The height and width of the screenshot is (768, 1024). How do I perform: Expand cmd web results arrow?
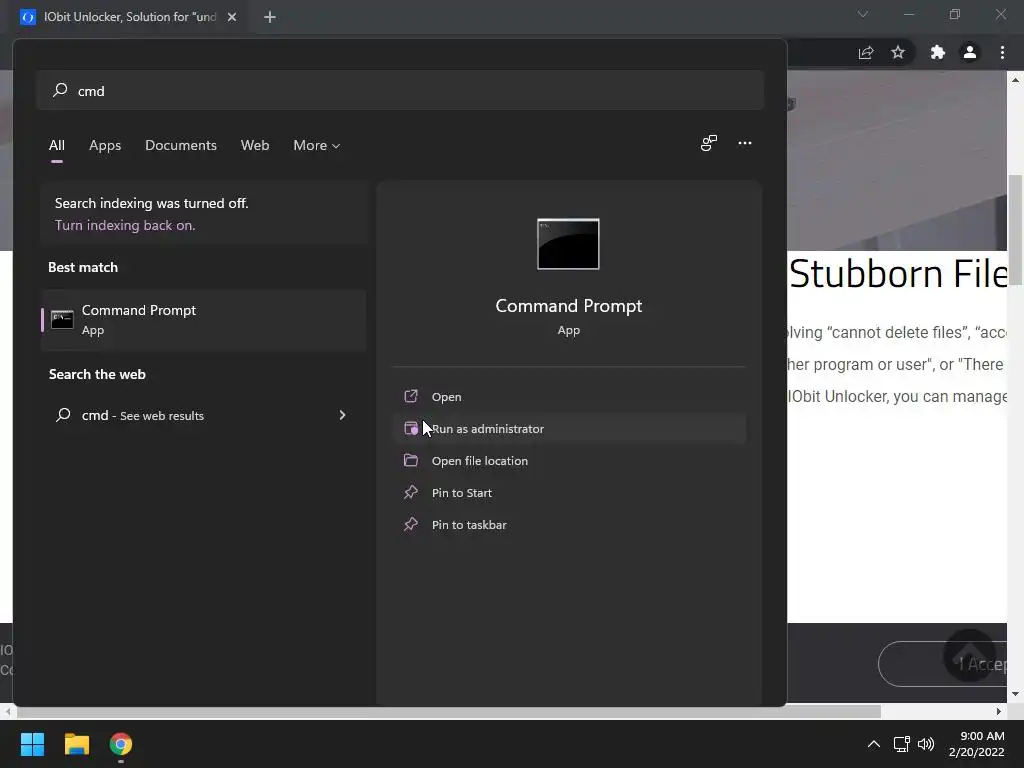pyautogui.click(x=342, y=415)
